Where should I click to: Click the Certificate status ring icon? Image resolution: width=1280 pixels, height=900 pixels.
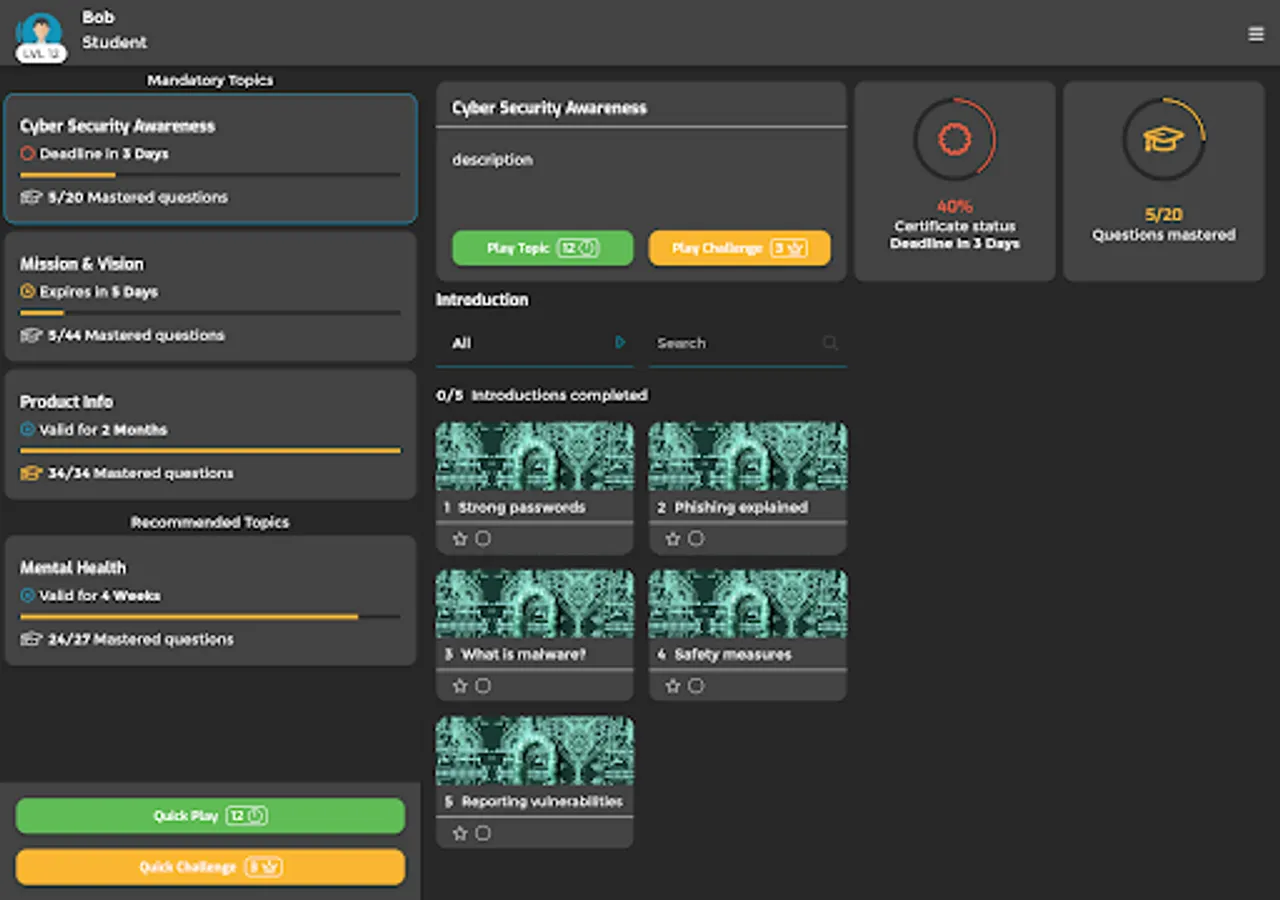955,139
